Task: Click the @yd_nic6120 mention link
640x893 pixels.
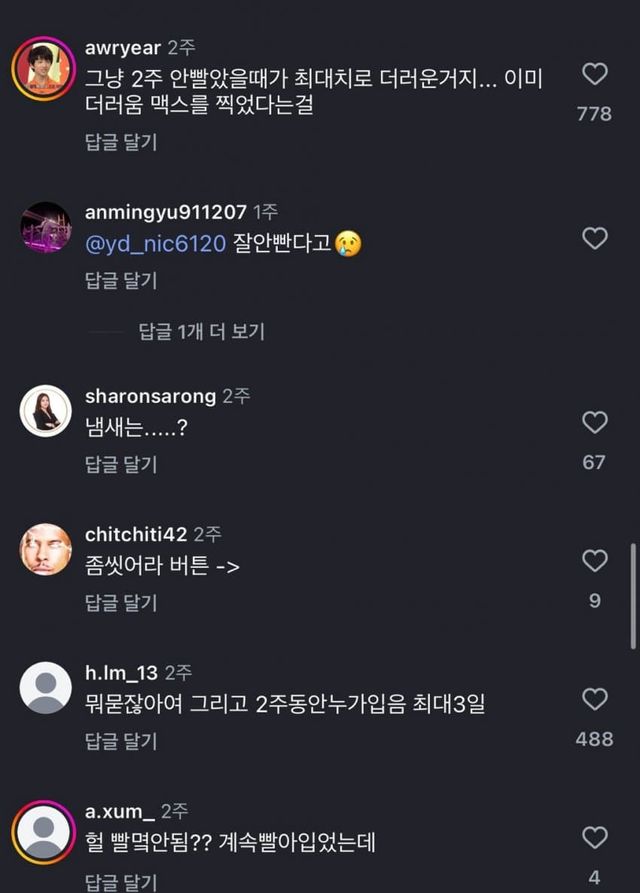Action: (x=156, y=243)
